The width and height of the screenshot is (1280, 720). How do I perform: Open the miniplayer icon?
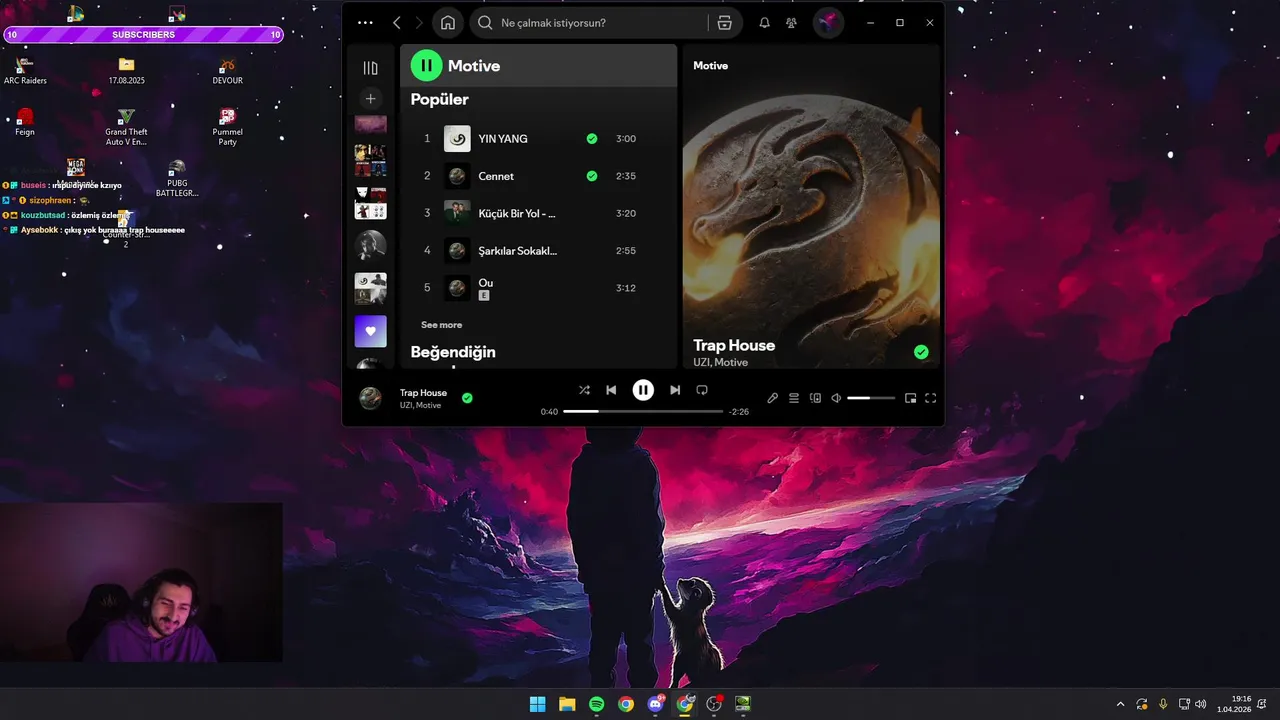tap(910, 398)
